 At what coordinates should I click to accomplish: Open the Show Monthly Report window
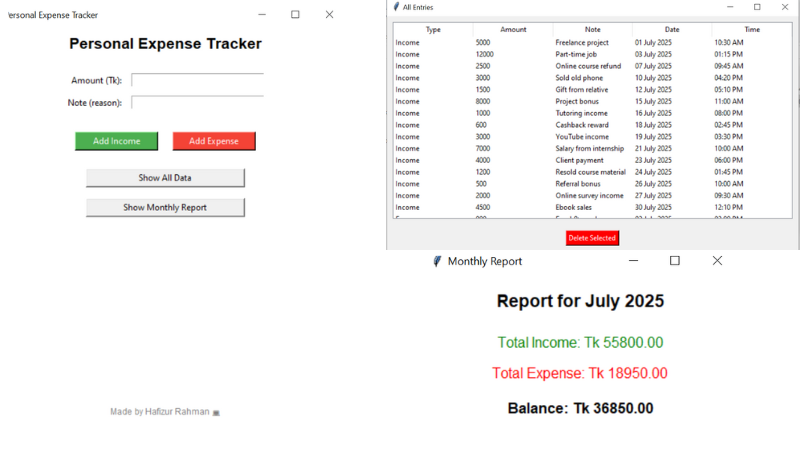tap(165, 208)
